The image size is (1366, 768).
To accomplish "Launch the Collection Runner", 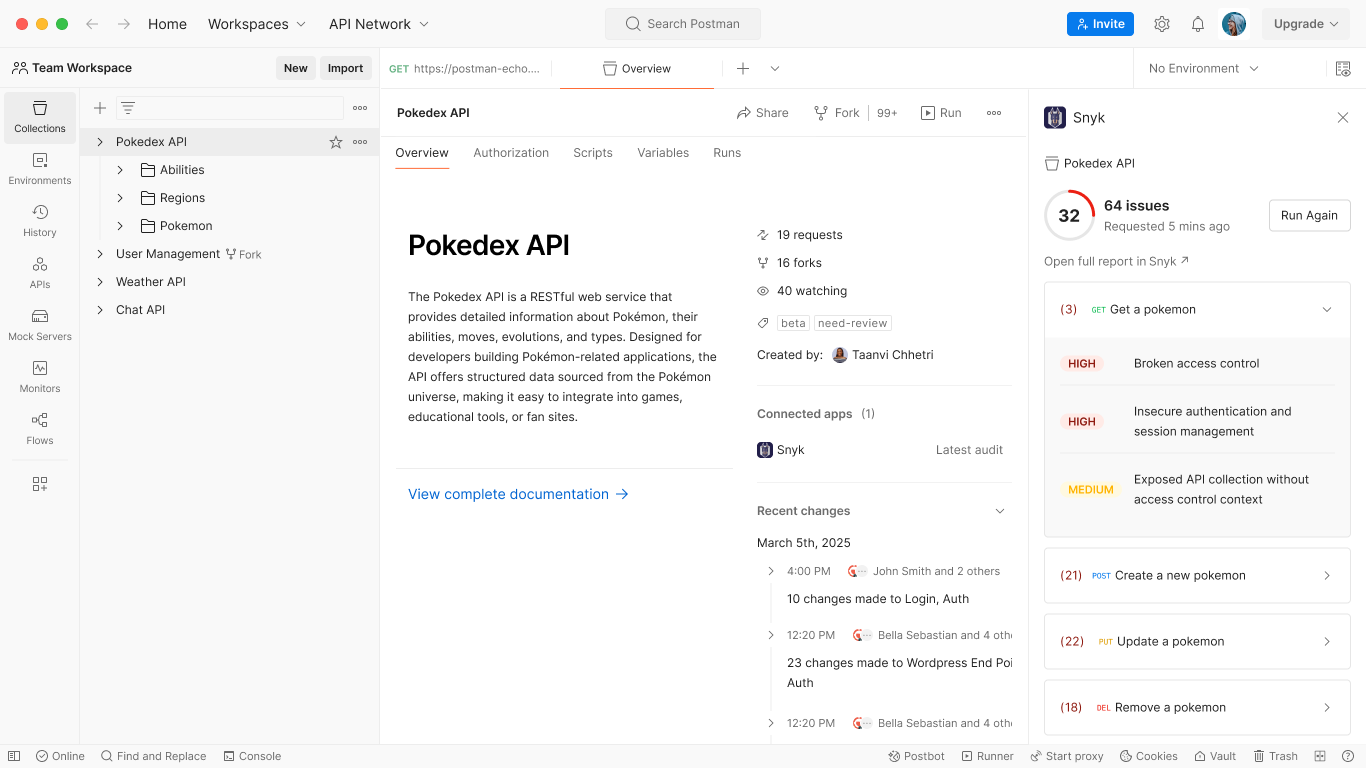I will (988, 756).
